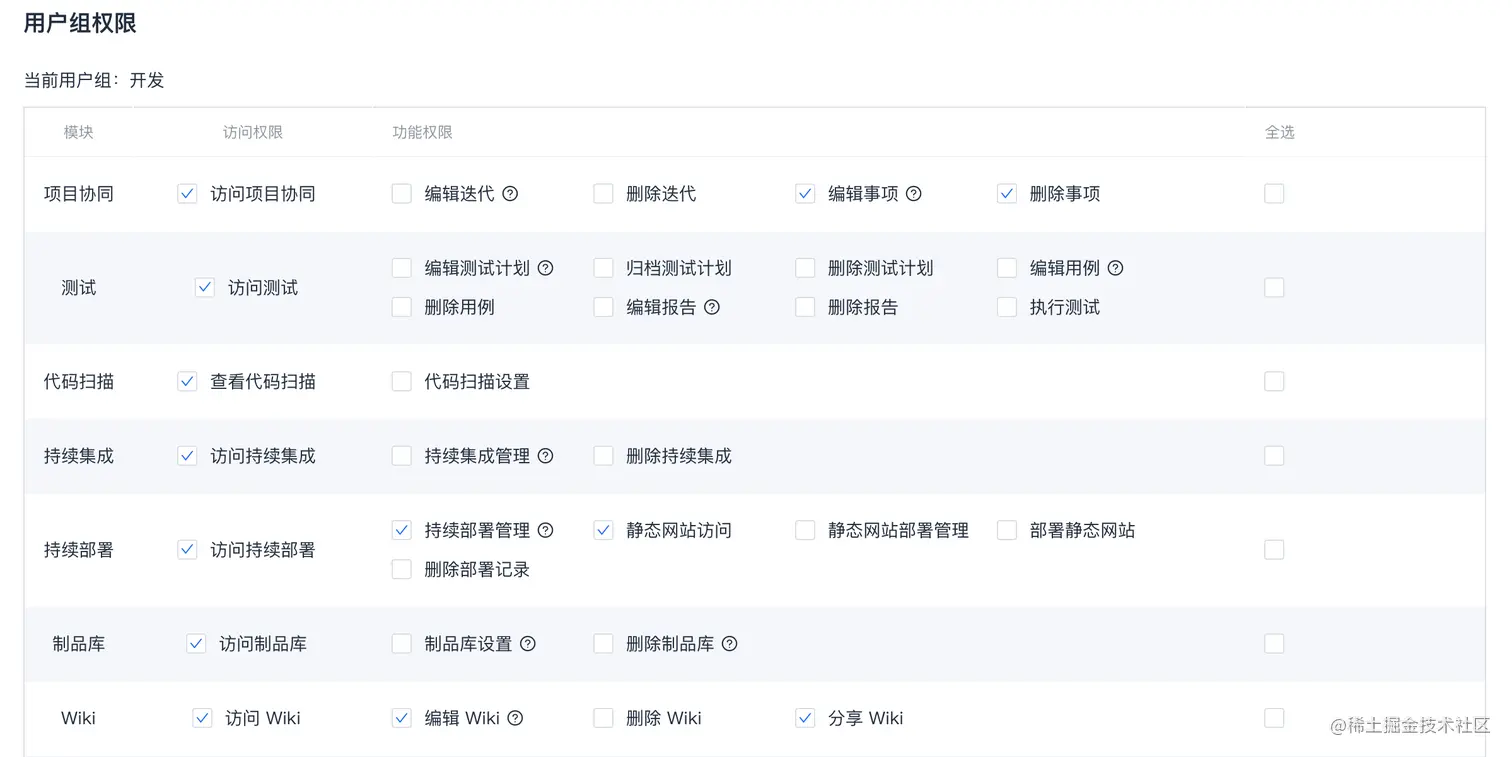The height and width of the screenshot is (757, 1512).
Task: Uncheck the 删除事项 checkbox
Action: (x=1007, y=194)
